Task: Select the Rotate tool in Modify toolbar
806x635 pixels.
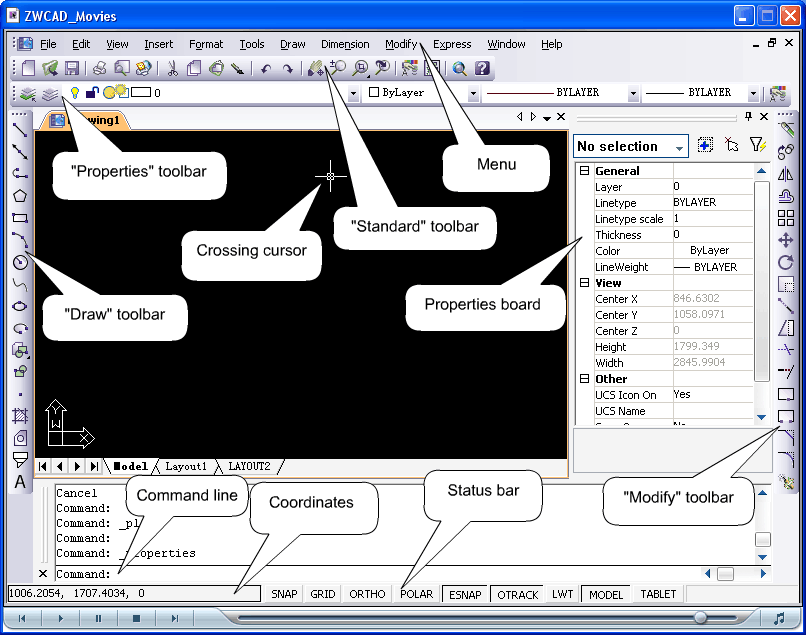Action: (786, 262)
